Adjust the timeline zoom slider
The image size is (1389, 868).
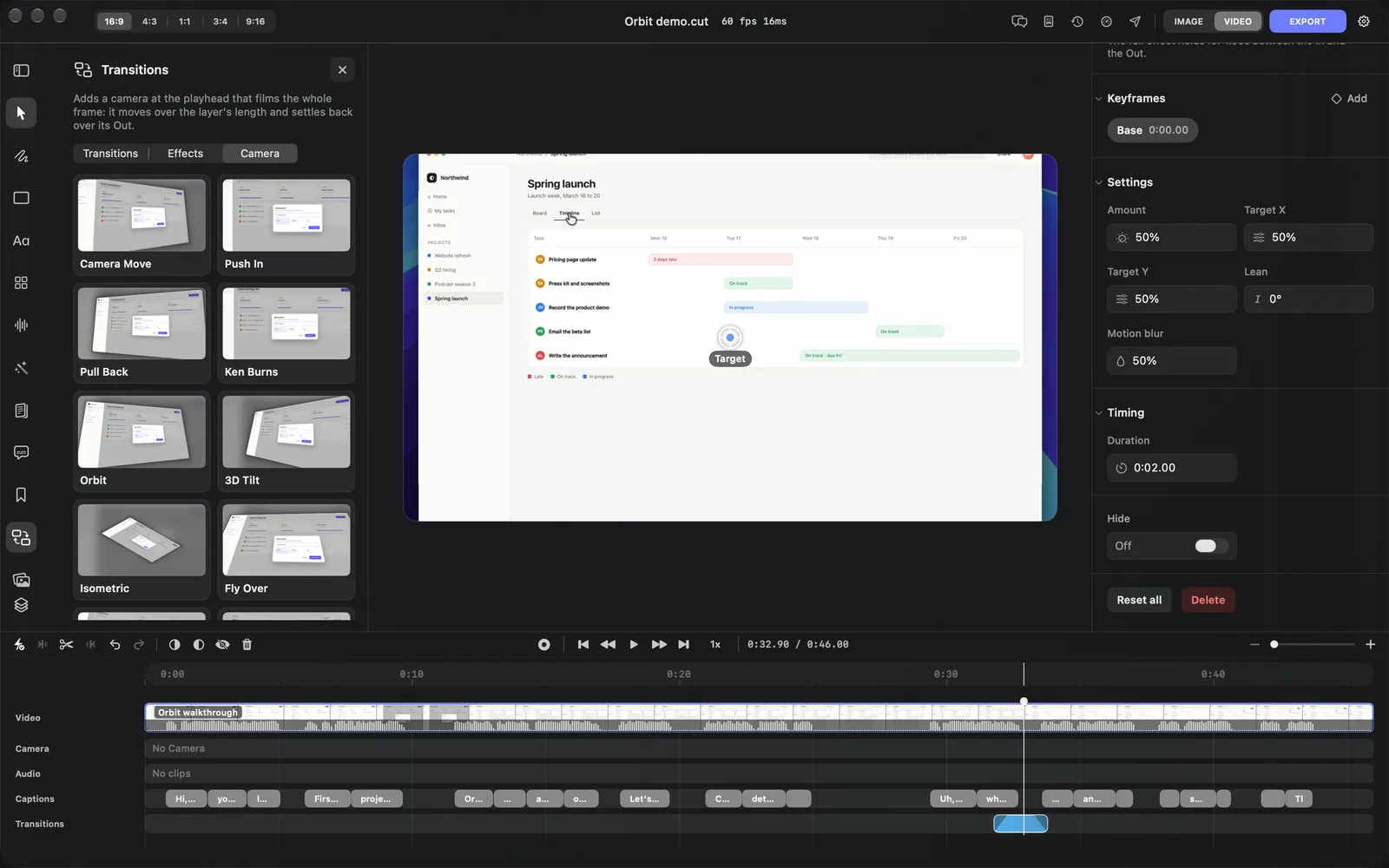click(1313, 645)
